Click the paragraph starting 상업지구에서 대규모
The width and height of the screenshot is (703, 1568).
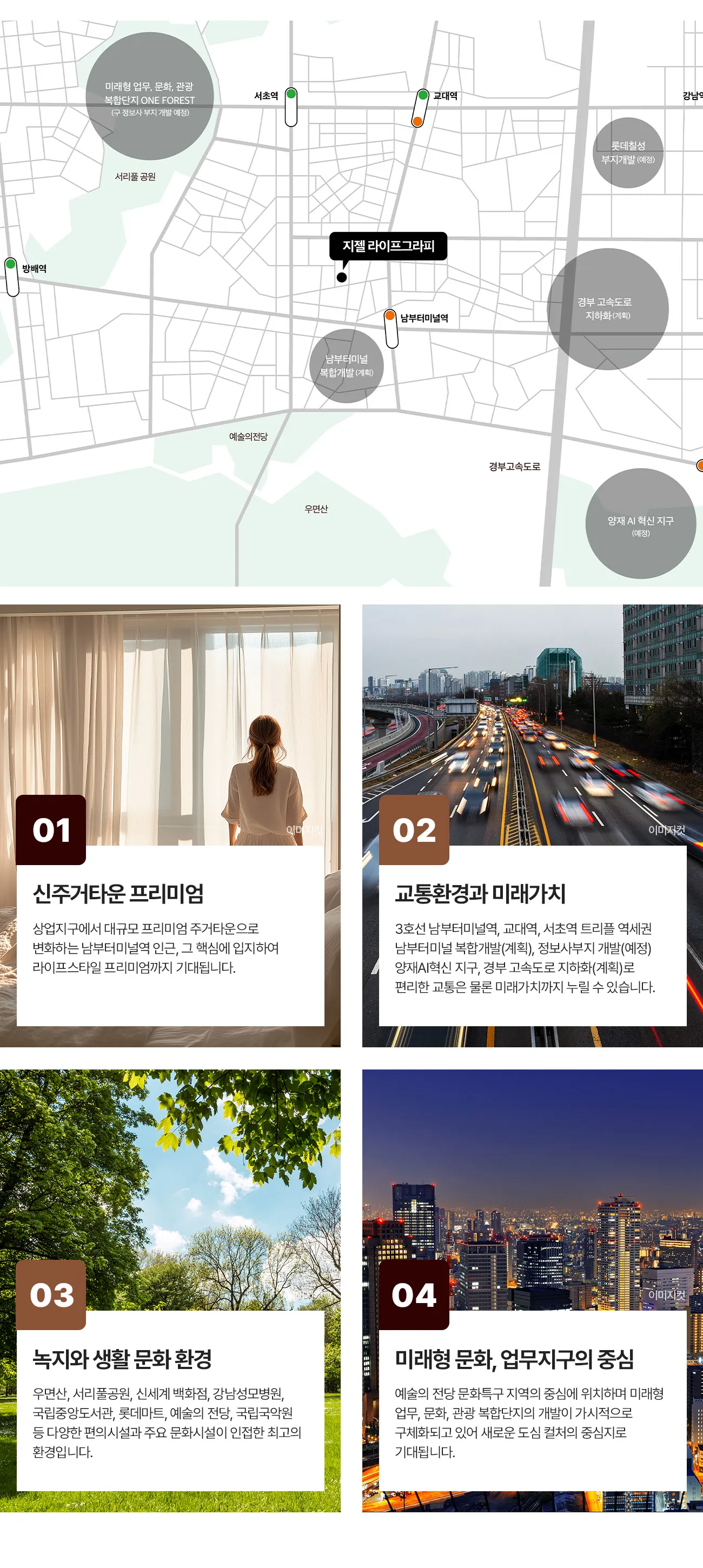pyautogui.click(x=156, y=948)
